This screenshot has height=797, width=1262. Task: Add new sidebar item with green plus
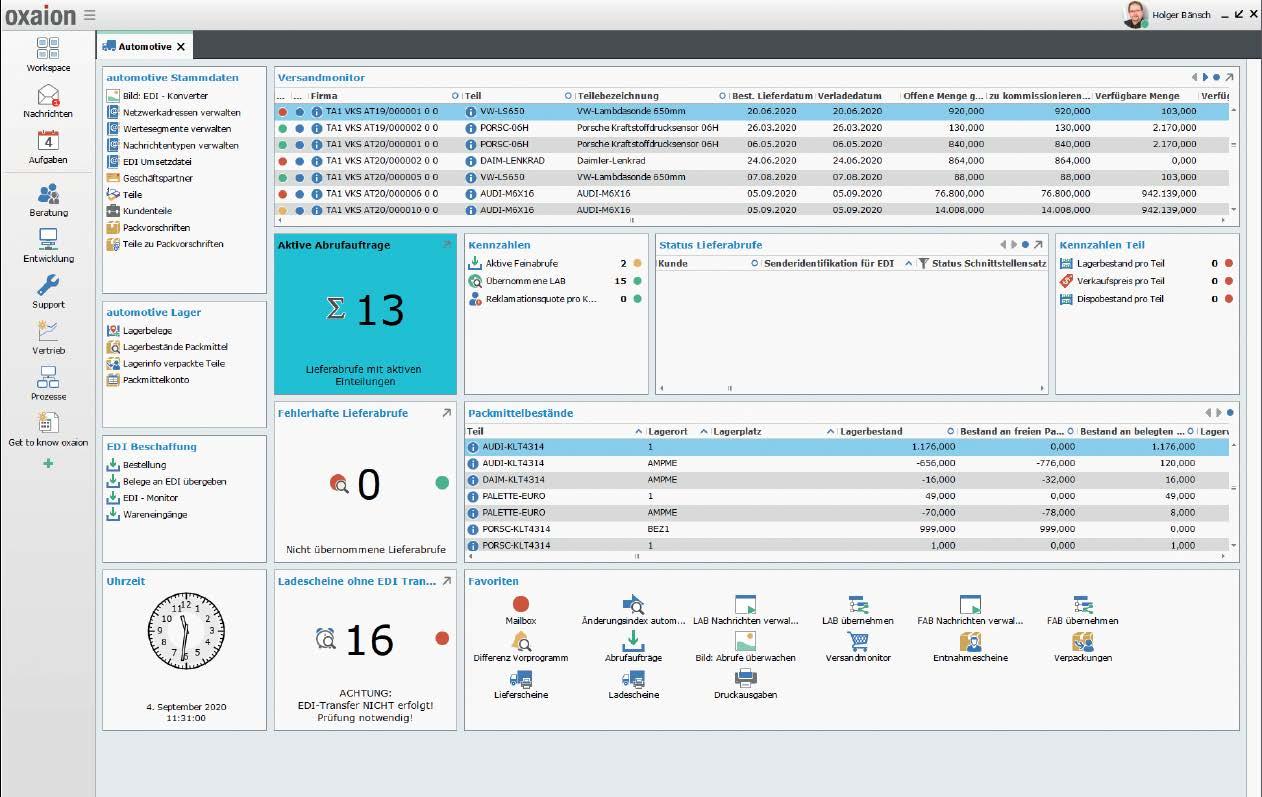[x=48, y=463]
